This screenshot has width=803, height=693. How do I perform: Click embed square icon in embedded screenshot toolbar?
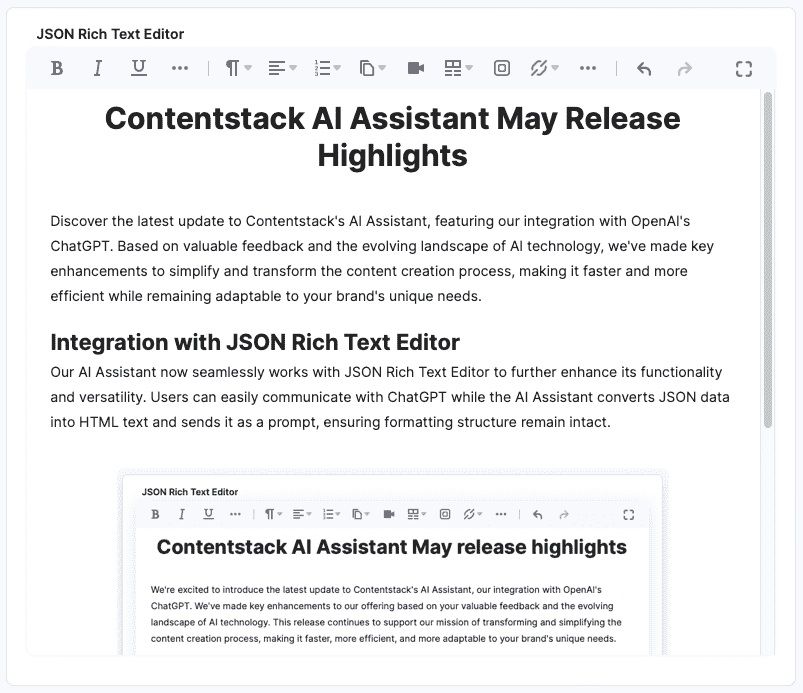tap(445, 514)
